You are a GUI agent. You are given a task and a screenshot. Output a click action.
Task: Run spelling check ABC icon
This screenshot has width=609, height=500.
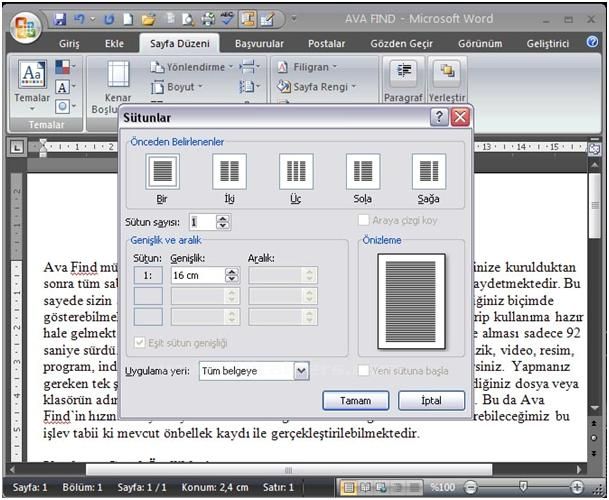(x=227, y=19)
